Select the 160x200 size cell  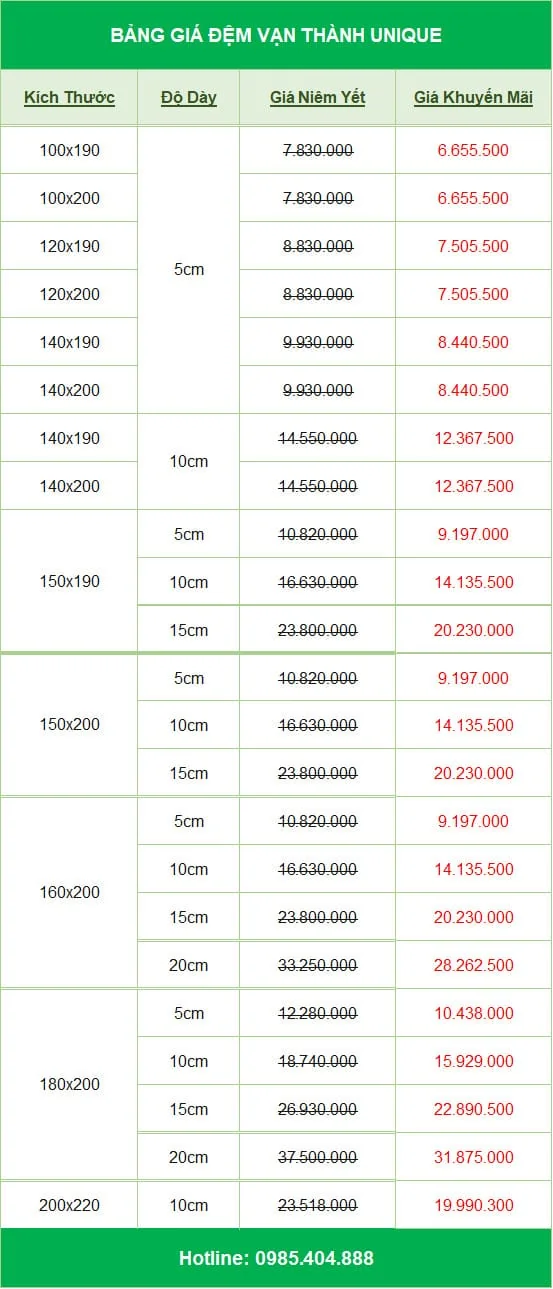click(69, 892)
